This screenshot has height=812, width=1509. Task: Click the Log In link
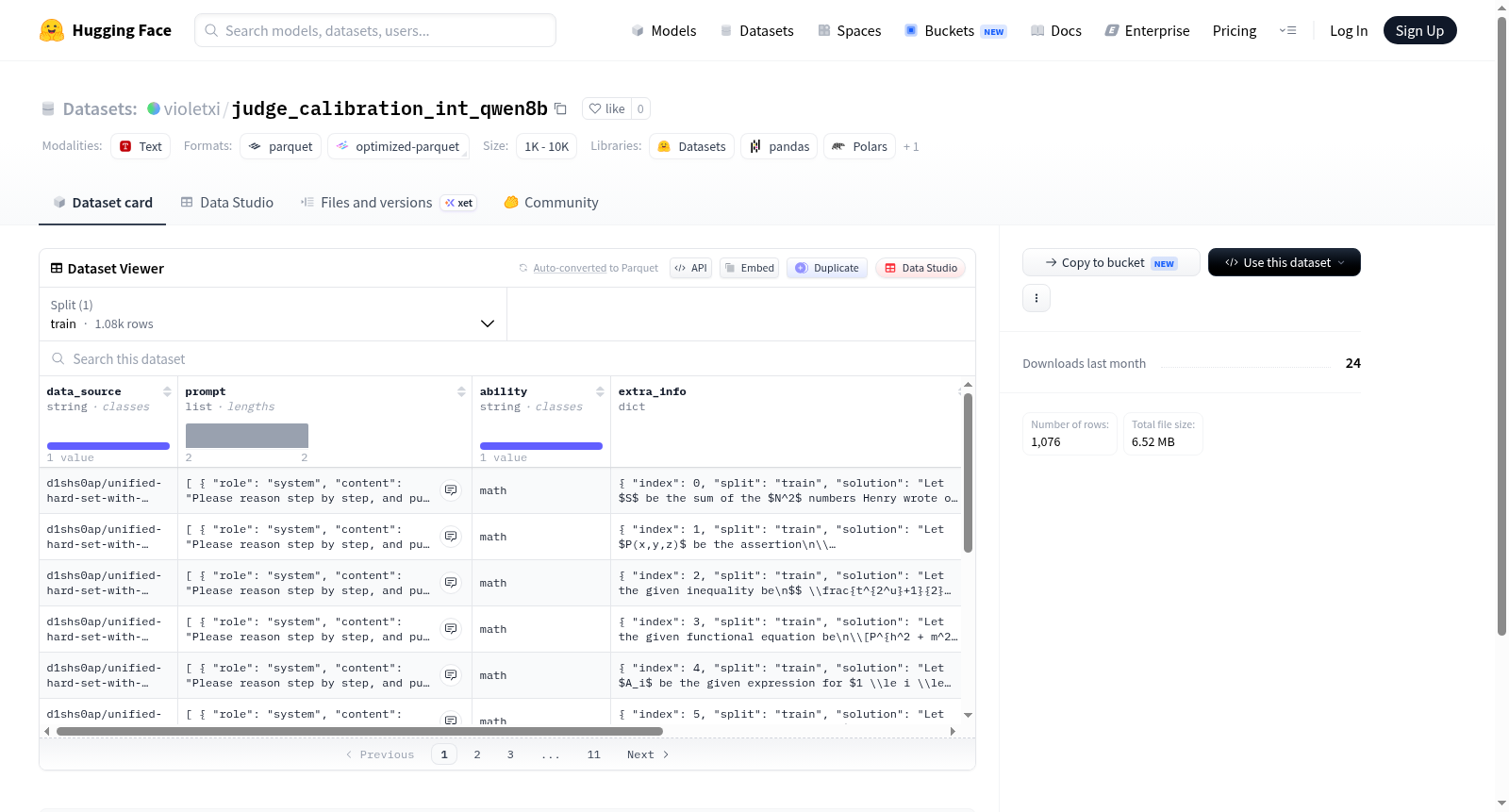[1349, 30]
